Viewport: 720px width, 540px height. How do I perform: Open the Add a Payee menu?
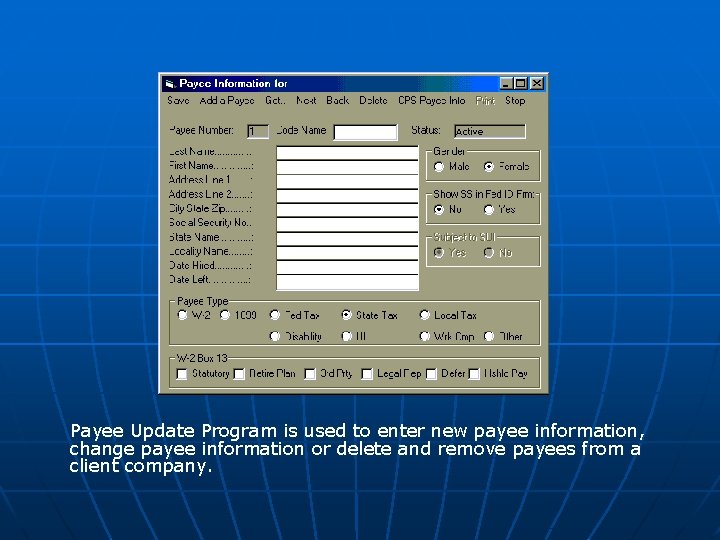coord(227,100)
